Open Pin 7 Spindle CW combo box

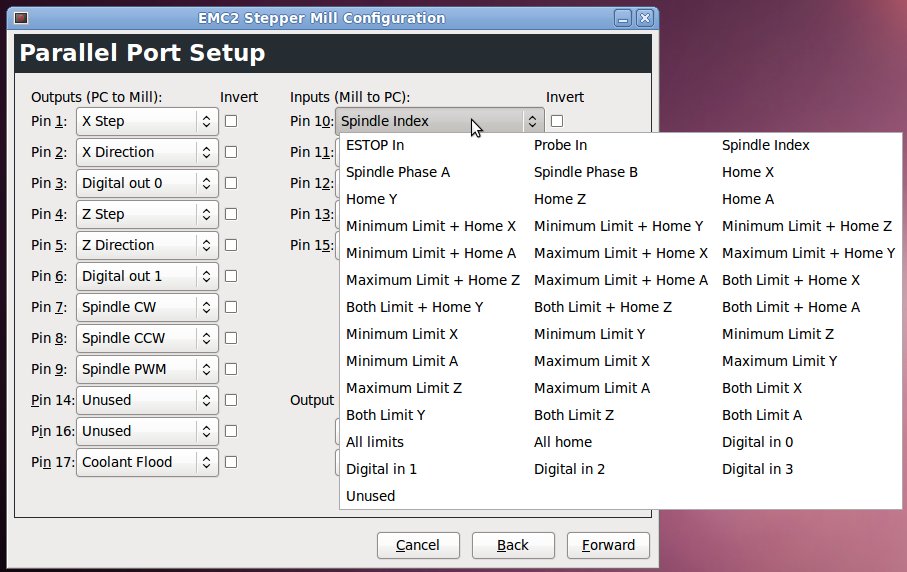pyautogui.click(x=147, y=307)
